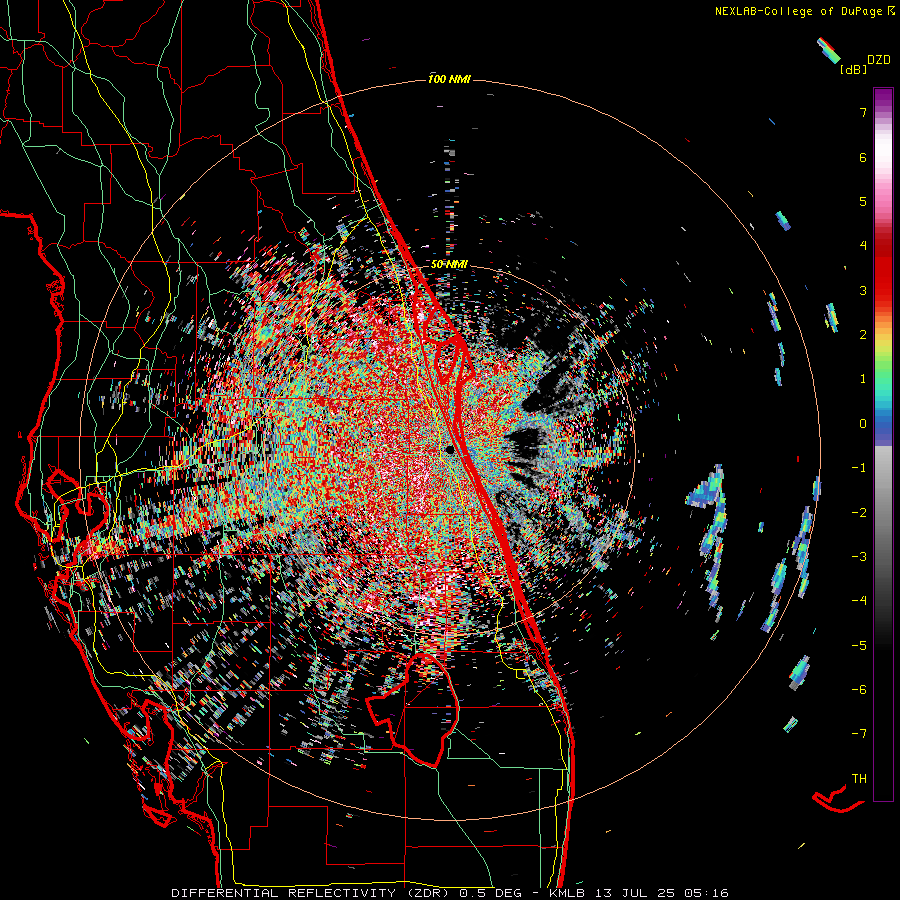This screenshot has height=900, width=900.
Task: Click the DZD legend title
Action: coord(879,60)
